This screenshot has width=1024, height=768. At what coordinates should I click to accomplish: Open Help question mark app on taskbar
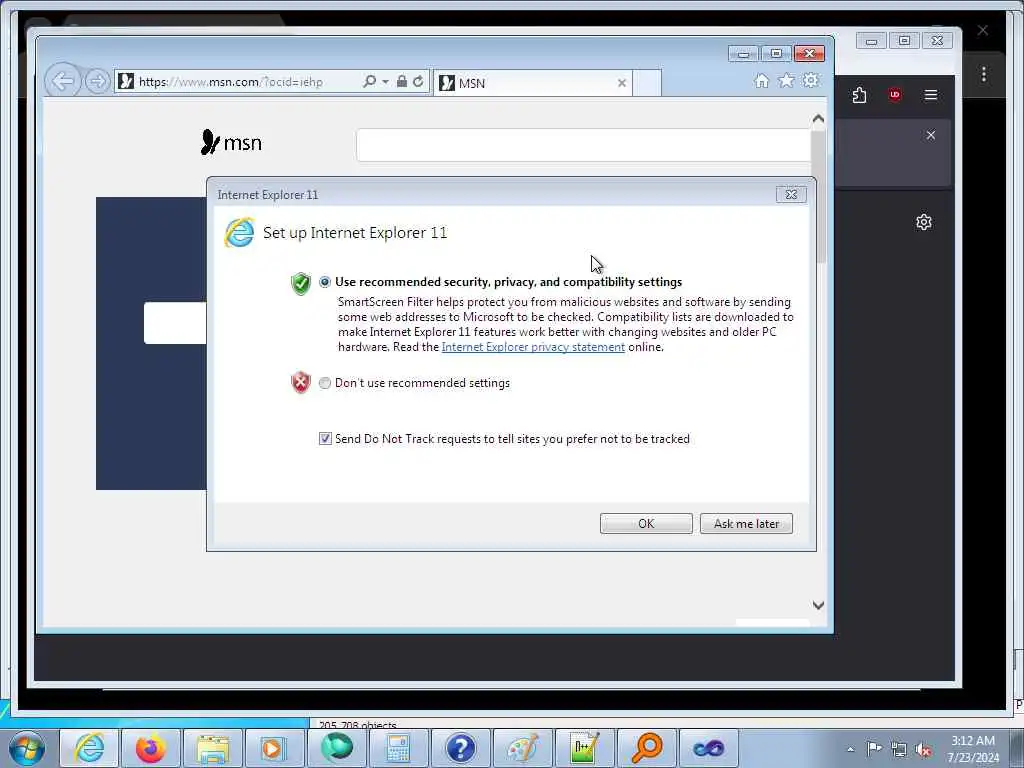click(x=460, y=748)
